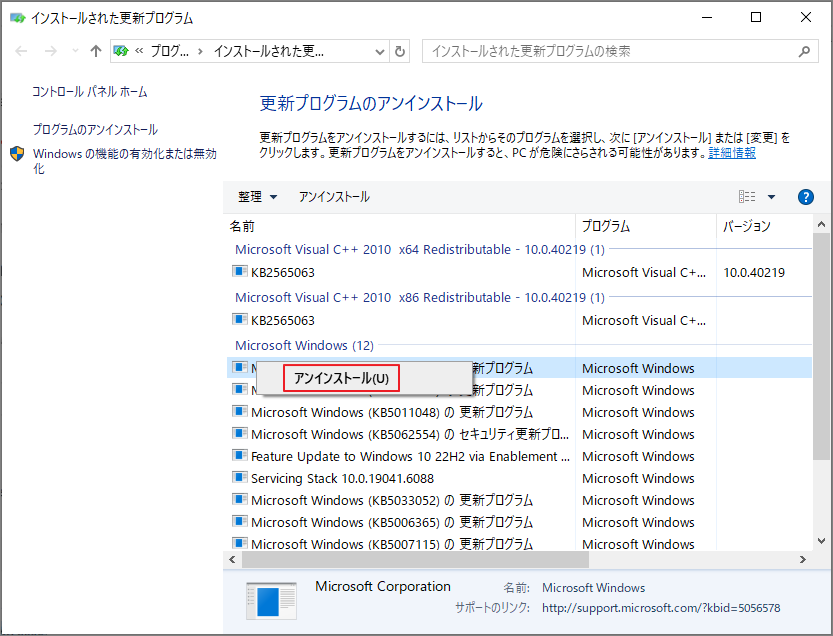
Task: Click the icon beside KB5033052 update
Action: 240,499
